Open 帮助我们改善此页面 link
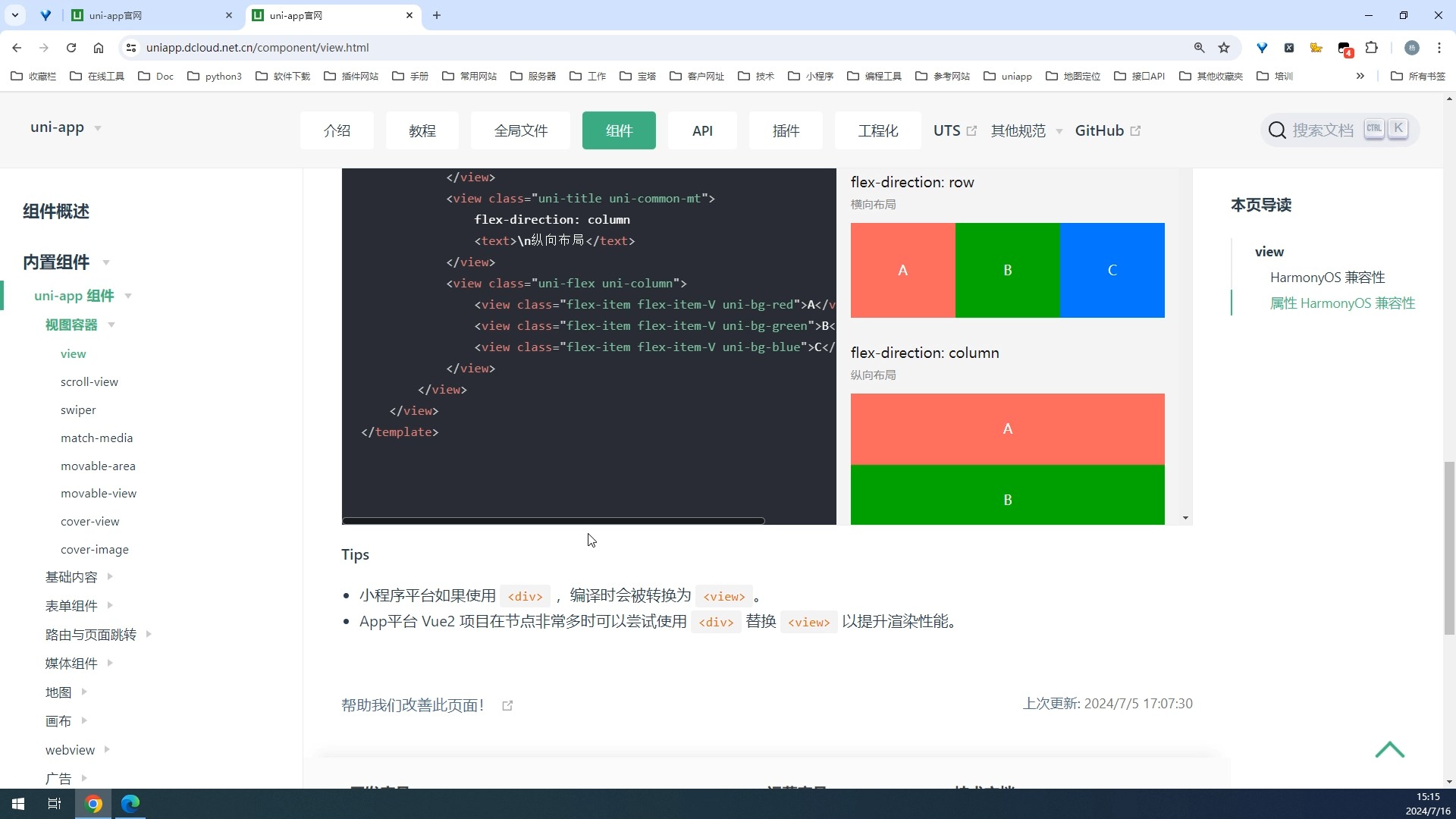This screenshot has width=1456, height=819. coord(413,706)
